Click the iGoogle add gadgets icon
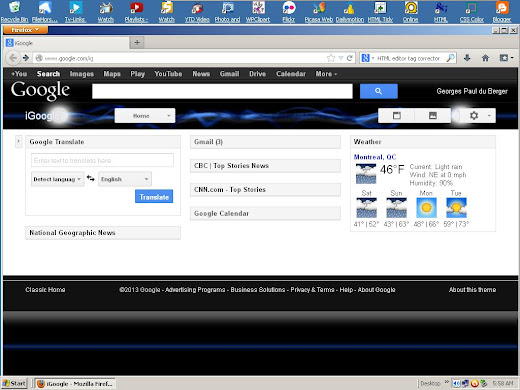Viewport: 520px width, 390px height. [x=397, y=116]
